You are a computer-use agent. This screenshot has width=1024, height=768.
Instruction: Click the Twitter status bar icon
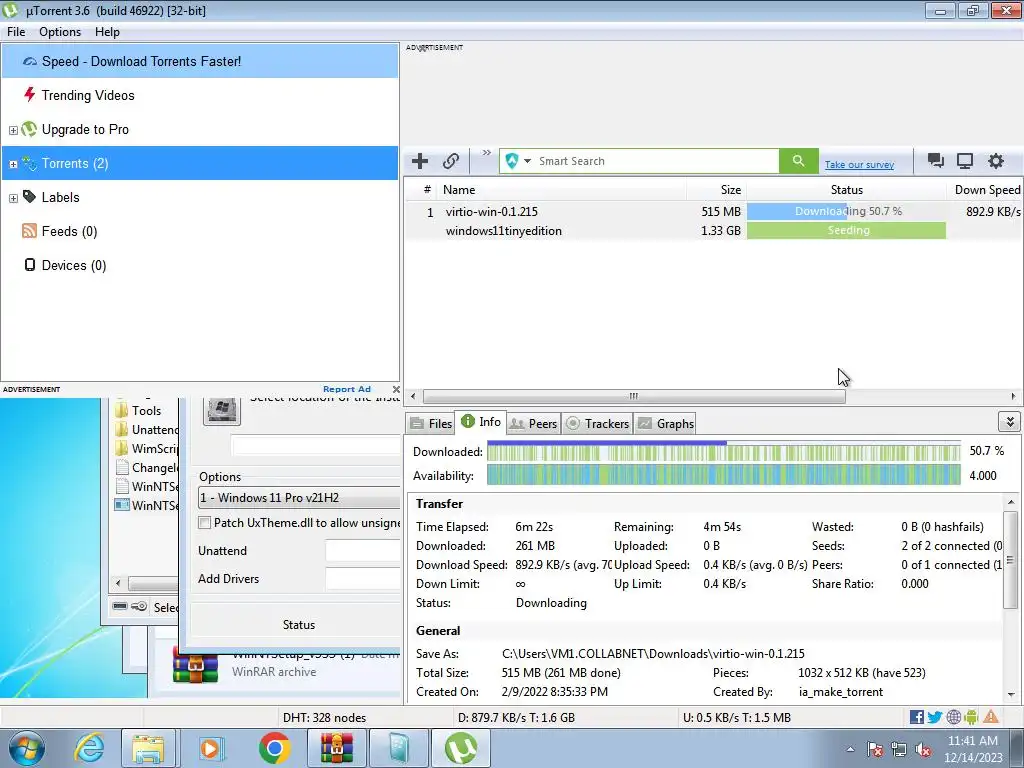935,717
